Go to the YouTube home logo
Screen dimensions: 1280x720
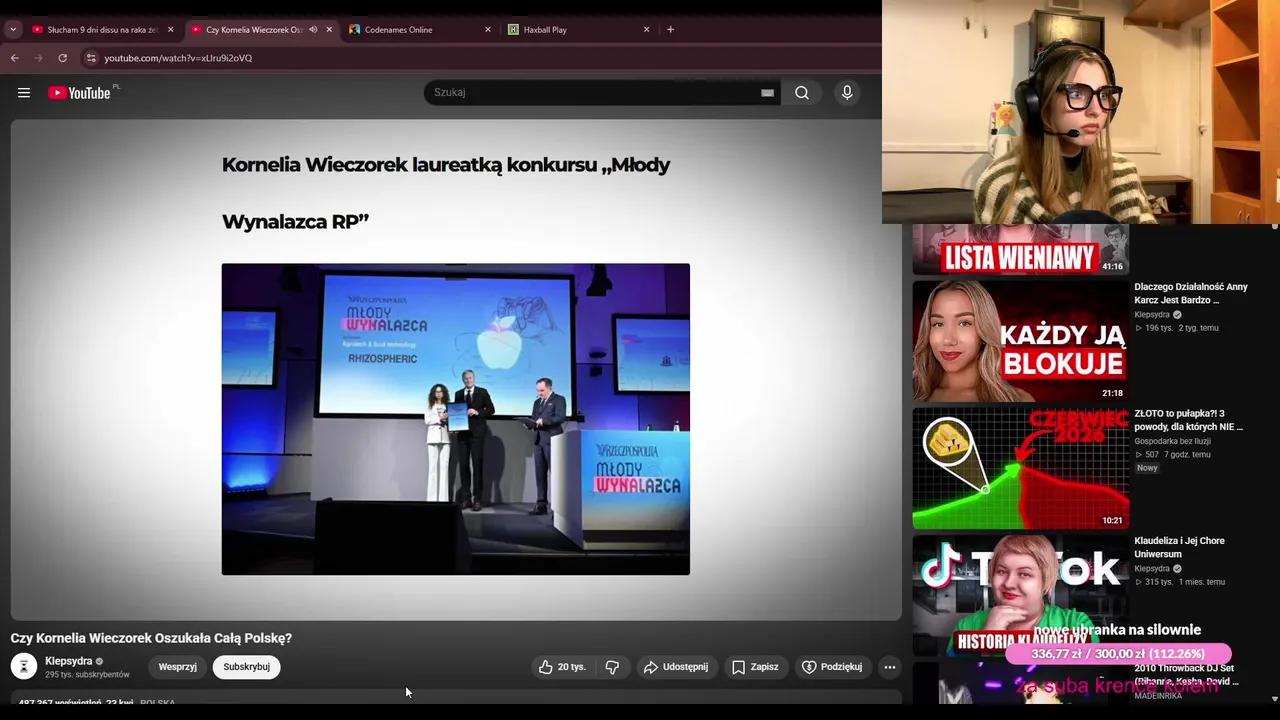pyautogui.click(x=80, y=93)
